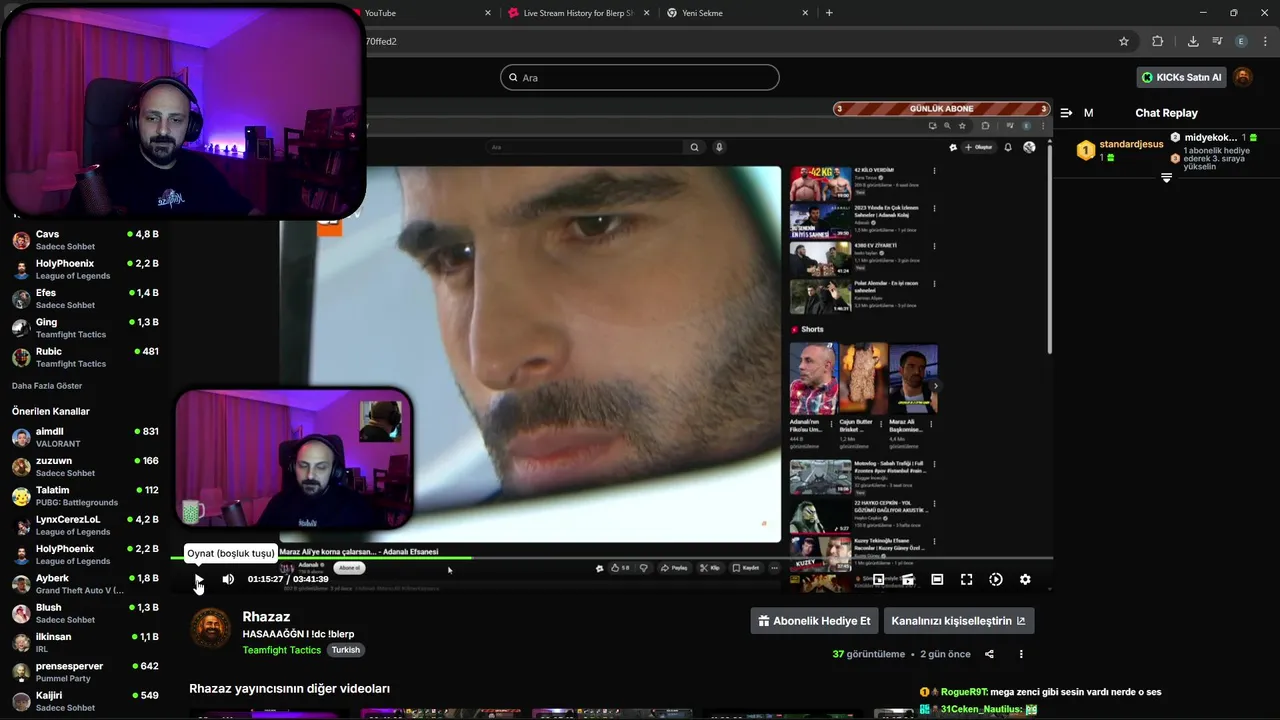This screenshot has width=1280, height=720.
Task: Open Blush channel avatar
Action: [x=21, y=613]
